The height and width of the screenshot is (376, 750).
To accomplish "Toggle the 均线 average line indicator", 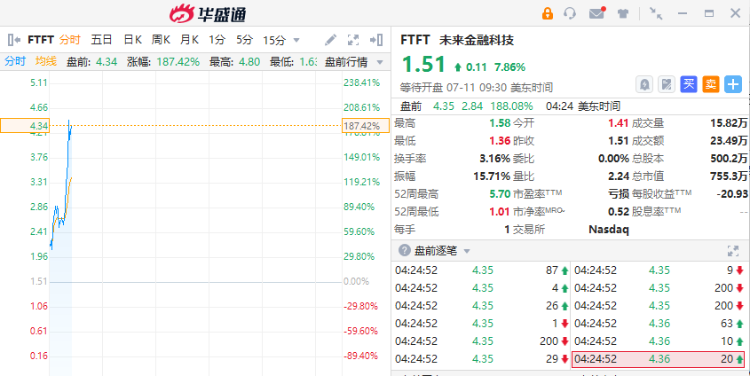I will [x=46, y=61].
